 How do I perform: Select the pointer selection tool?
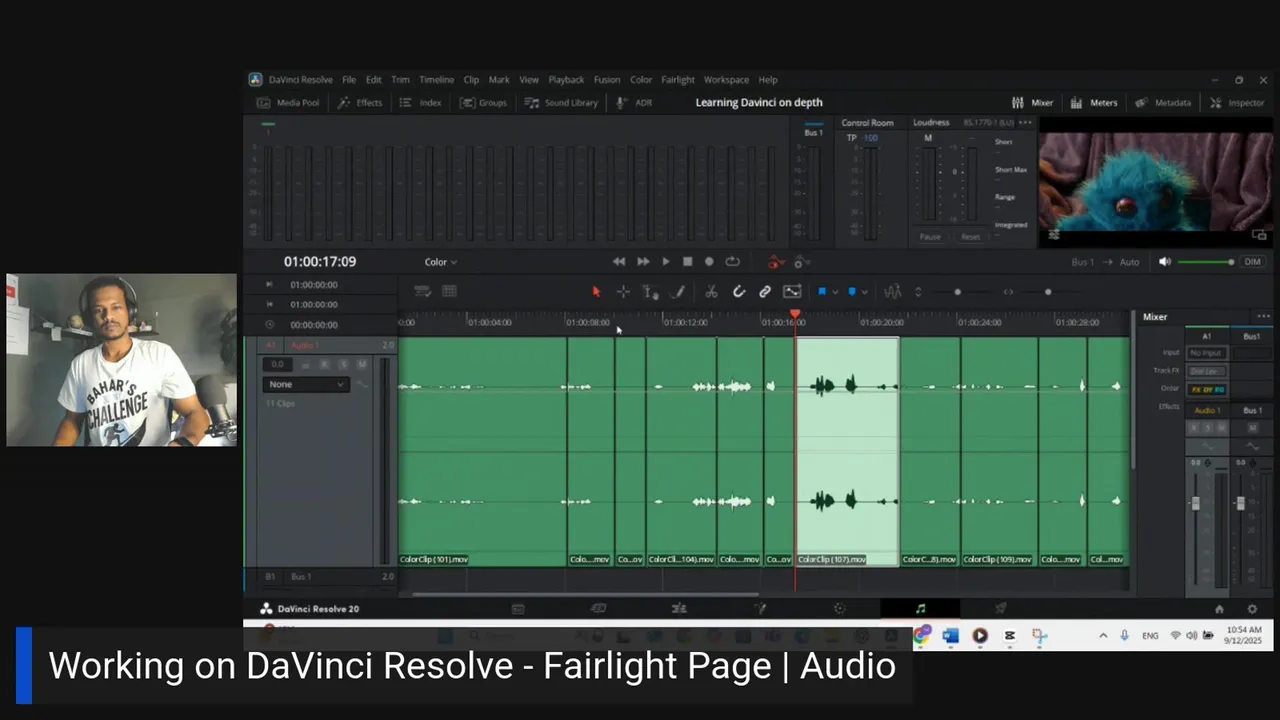pos(596,292)
